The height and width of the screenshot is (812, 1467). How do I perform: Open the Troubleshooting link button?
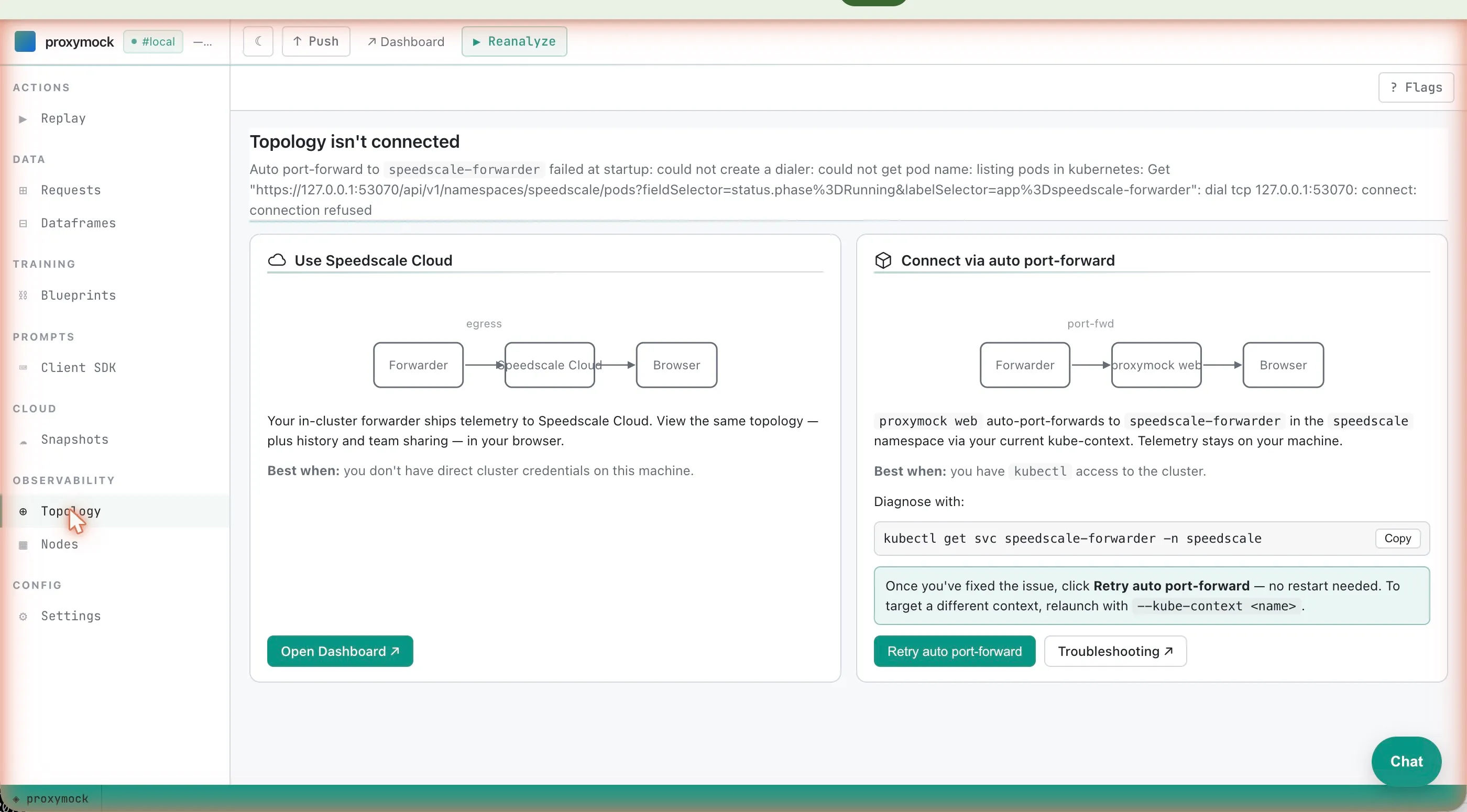pyautogui.click(x=1115, y=651)
